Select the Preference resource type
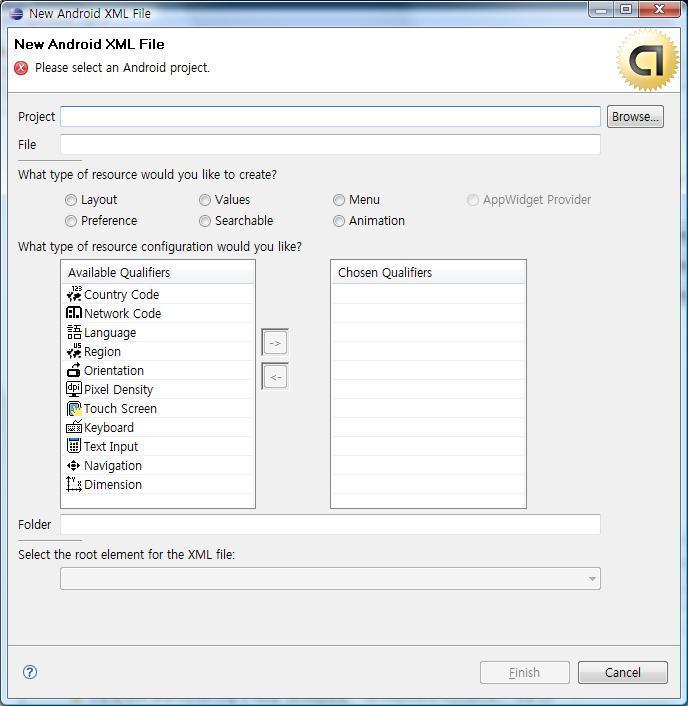Image resolution: width=688 pixels, height=706 pixels. pos(71,221)
